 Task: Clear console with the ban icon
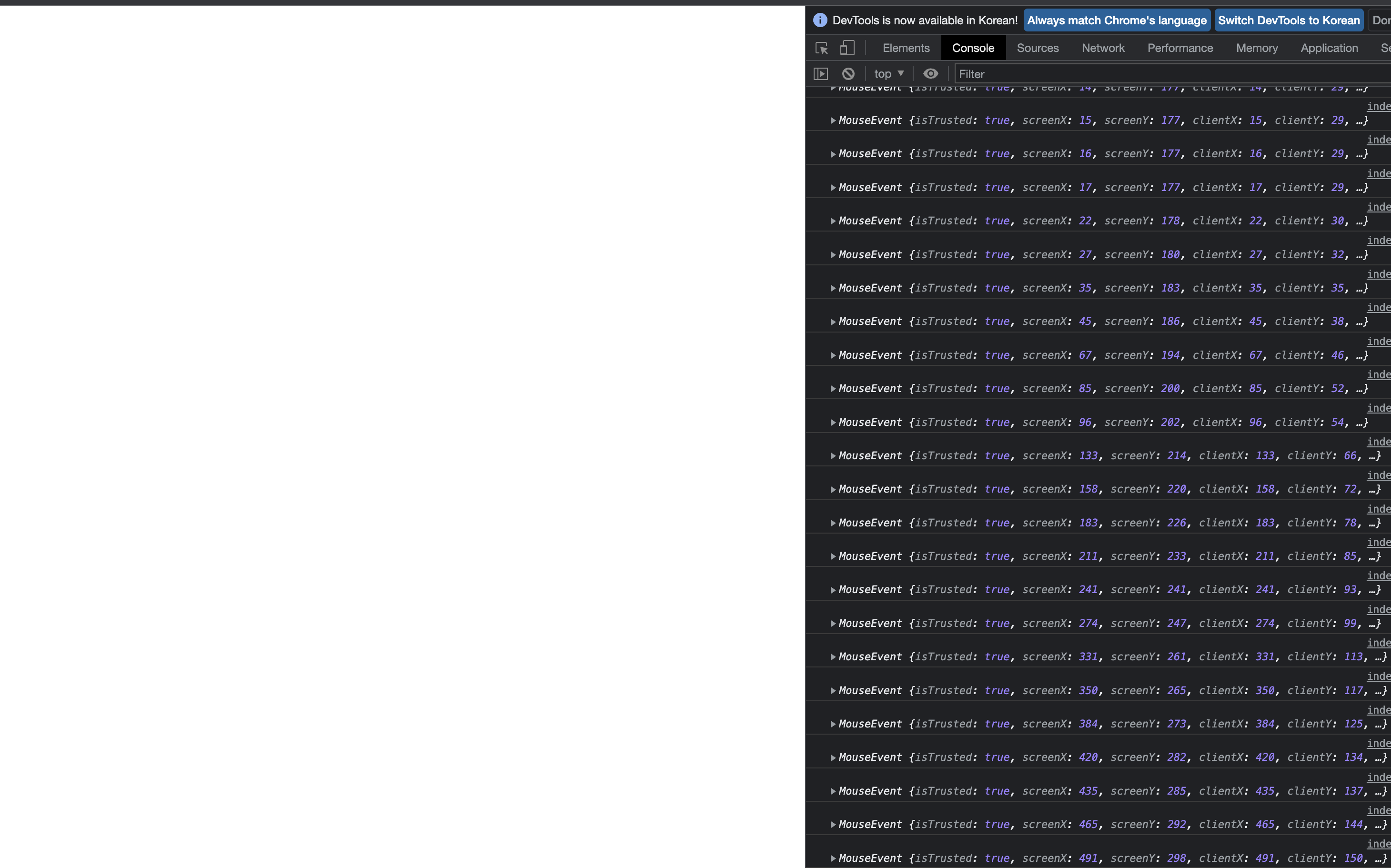coord(848,74)
